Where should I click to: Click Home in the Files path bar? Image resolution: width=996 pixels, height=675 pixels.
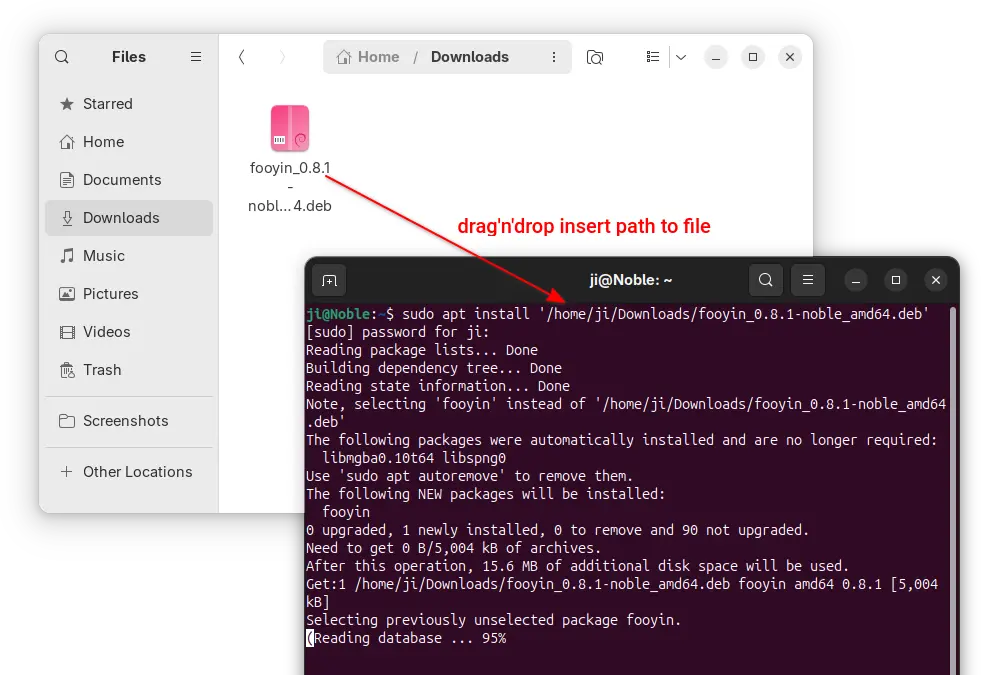pyautogui.click(x=368, y=57)
